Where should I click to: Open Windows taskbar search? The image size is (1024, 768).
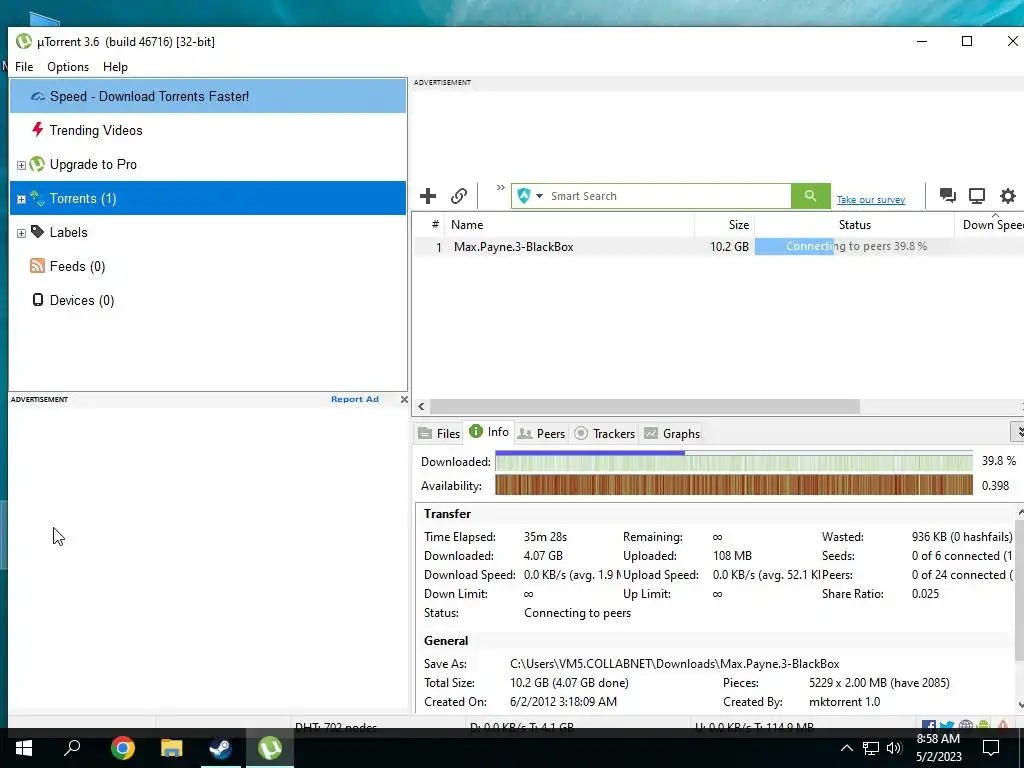click(72, 748)
